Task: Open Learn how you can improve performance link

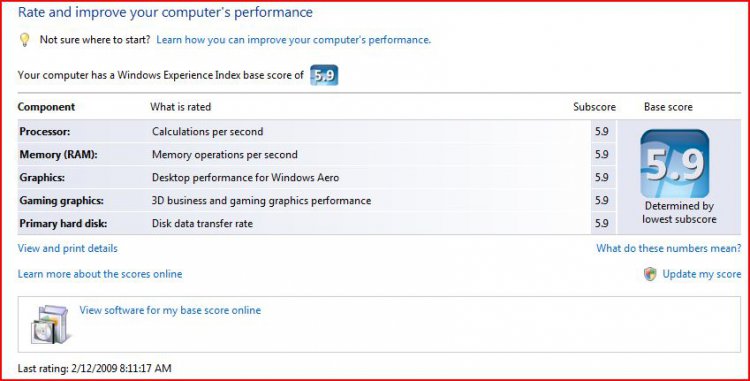Action: point(293,40)
